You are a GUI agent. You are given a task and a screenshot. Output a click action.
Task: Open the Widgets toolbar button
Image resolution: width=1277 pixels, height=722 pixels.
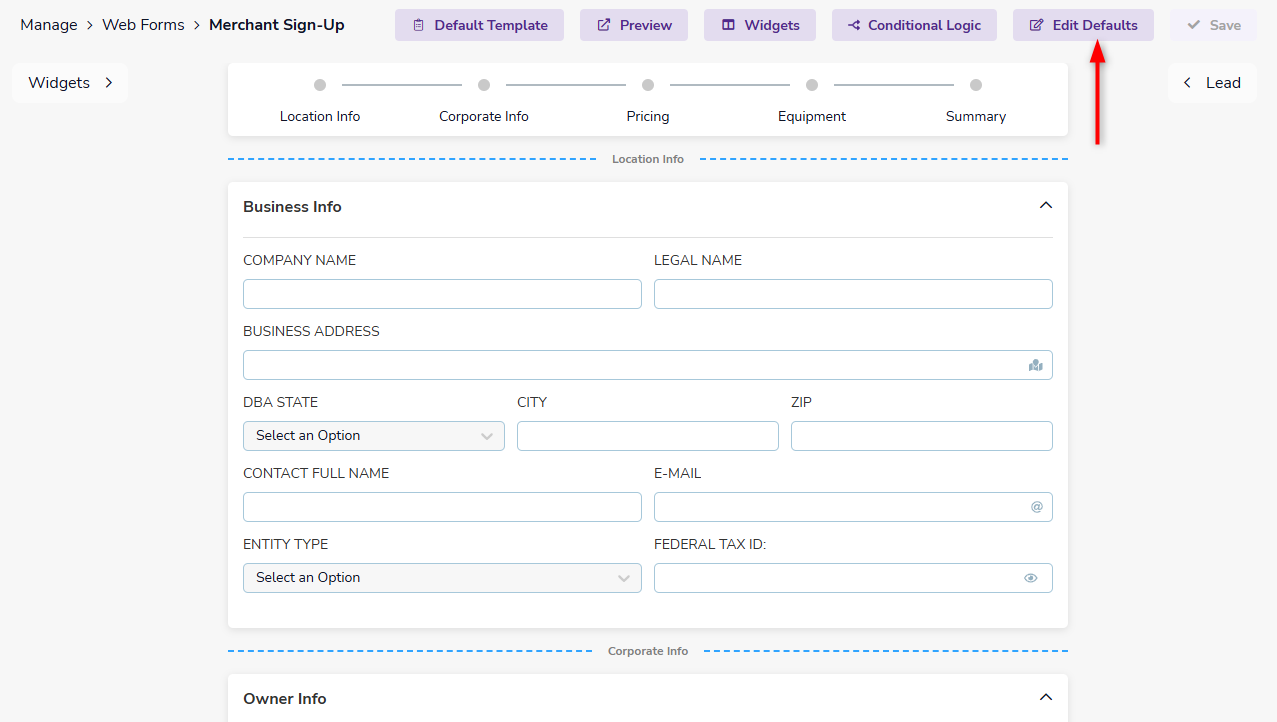pyautogui.click(x=759, y=25)
